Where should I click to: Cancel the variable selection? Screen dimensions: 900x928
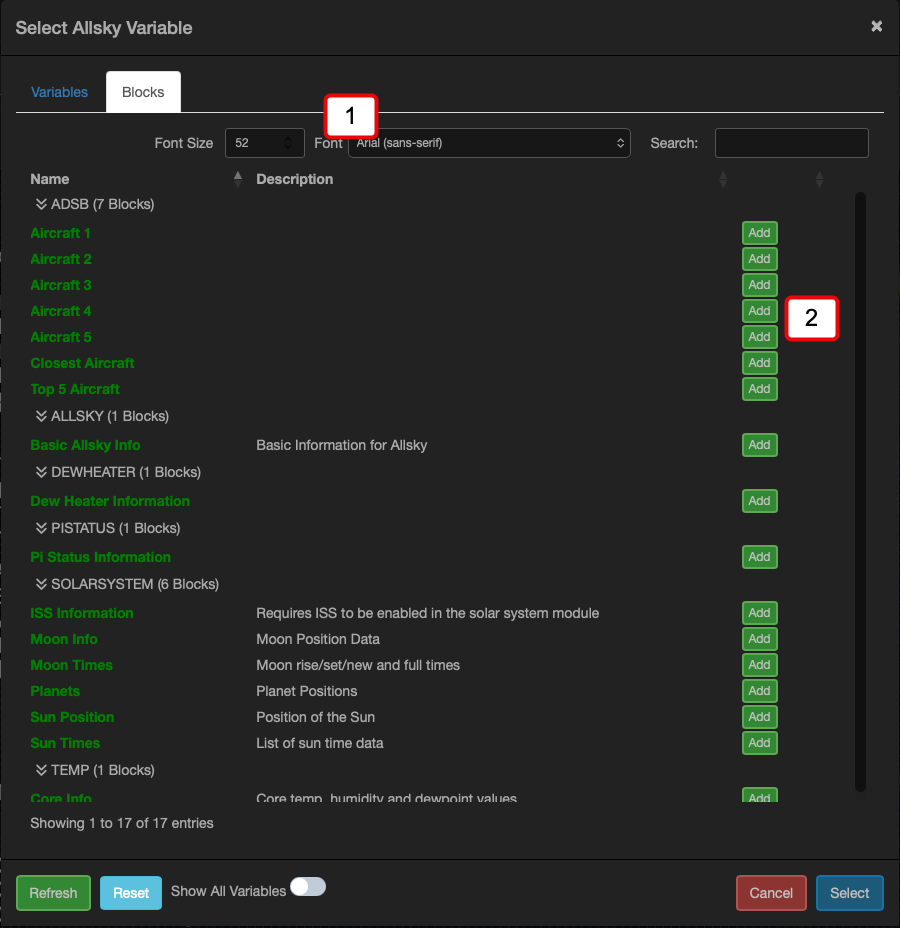pyautogui.click(x=771, y=893)
